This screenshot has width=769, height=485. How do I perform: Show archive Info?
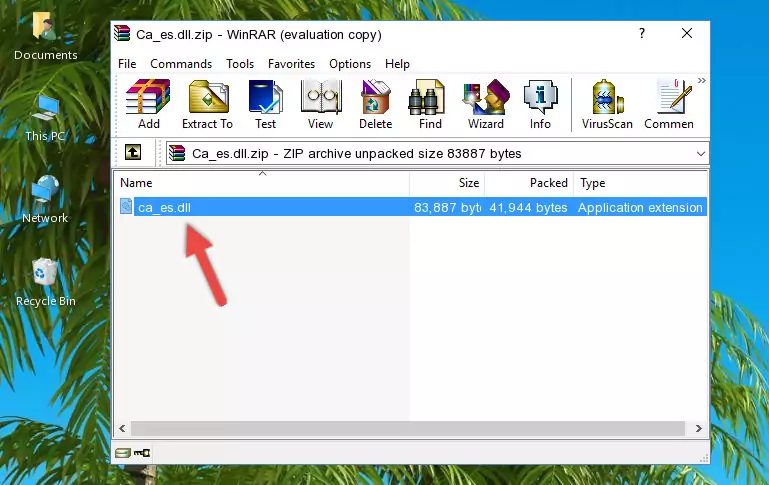point(540,104)
